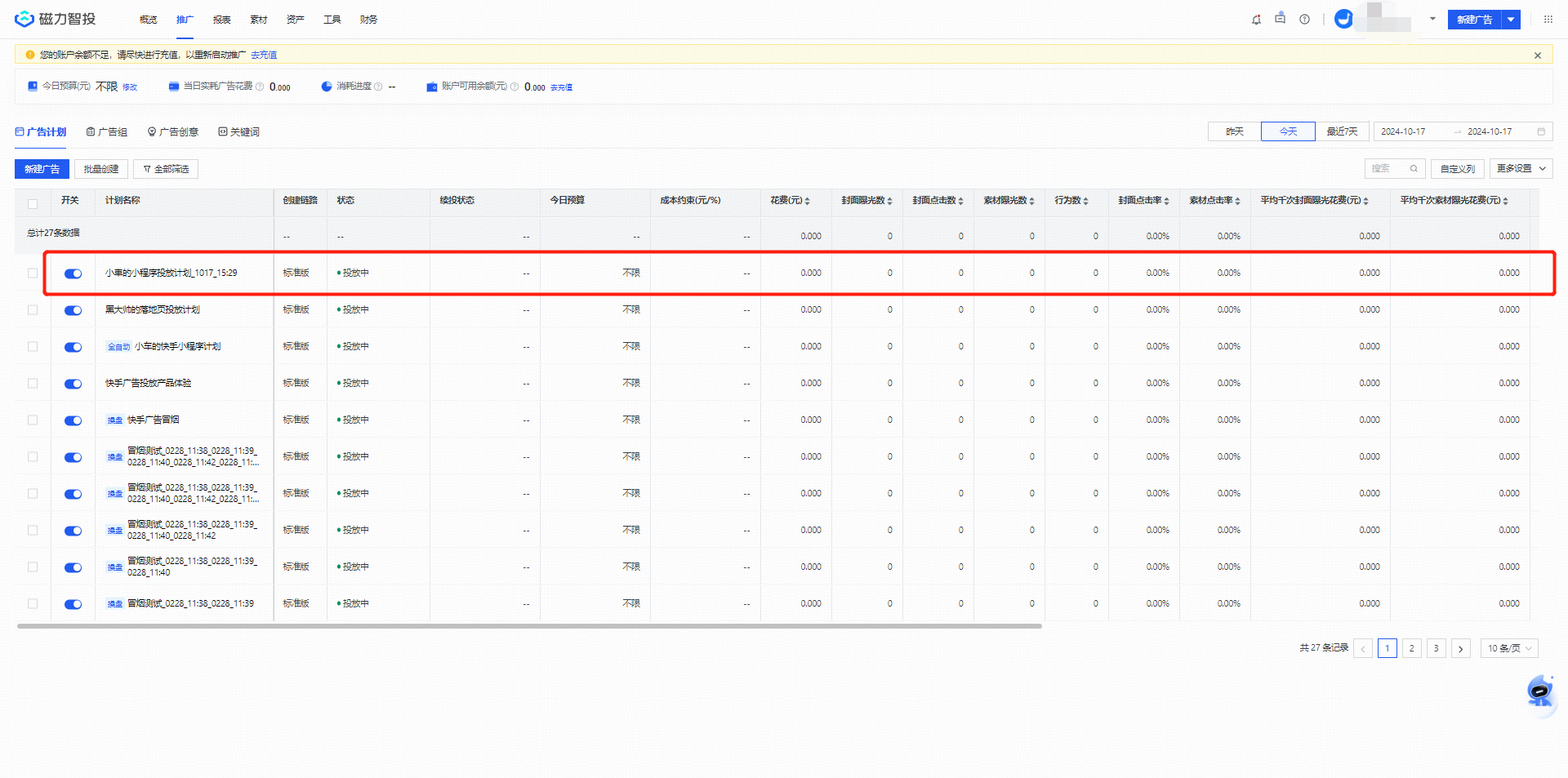Viewport: 1568px width, 778px height.
Task: Sort the table by 行为数 column
Action: (1085, 201)
